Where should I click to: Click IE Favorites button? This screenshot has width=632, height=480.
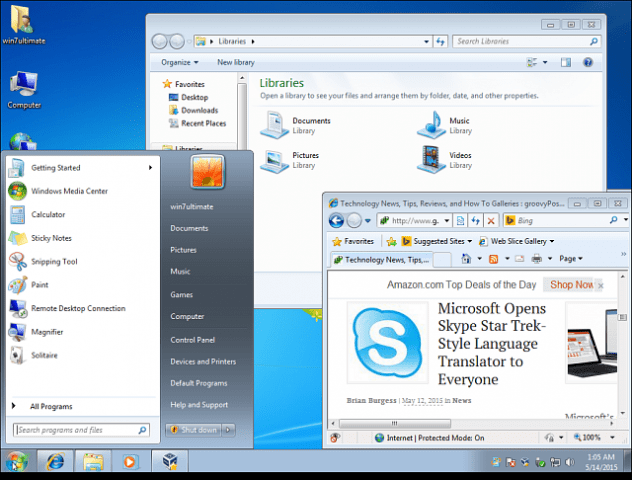click(353, 241)
